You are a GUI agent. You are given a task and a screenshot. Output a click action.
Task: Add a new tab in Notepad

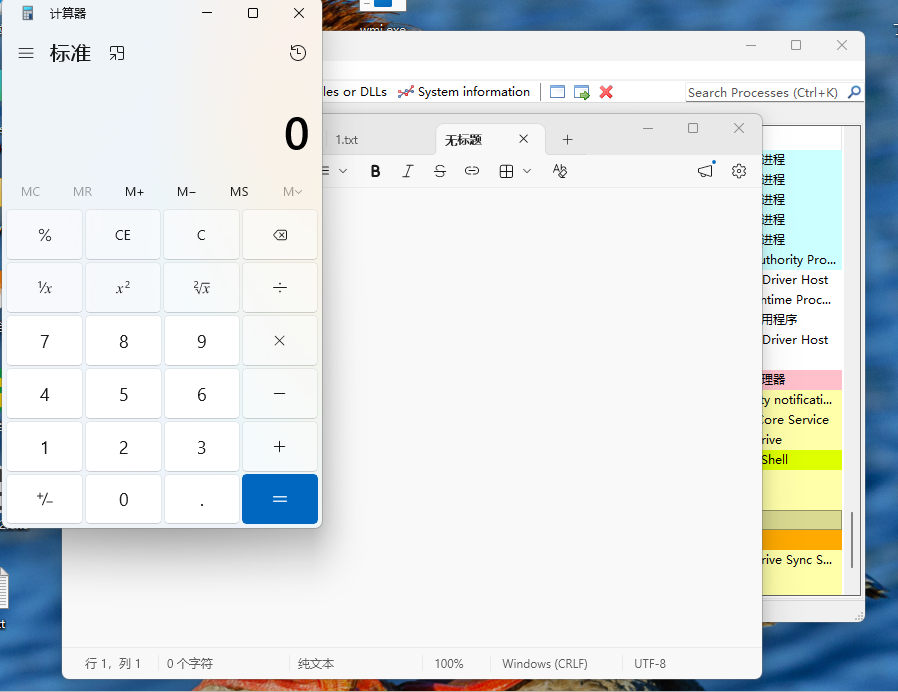(x=567, y=140)
